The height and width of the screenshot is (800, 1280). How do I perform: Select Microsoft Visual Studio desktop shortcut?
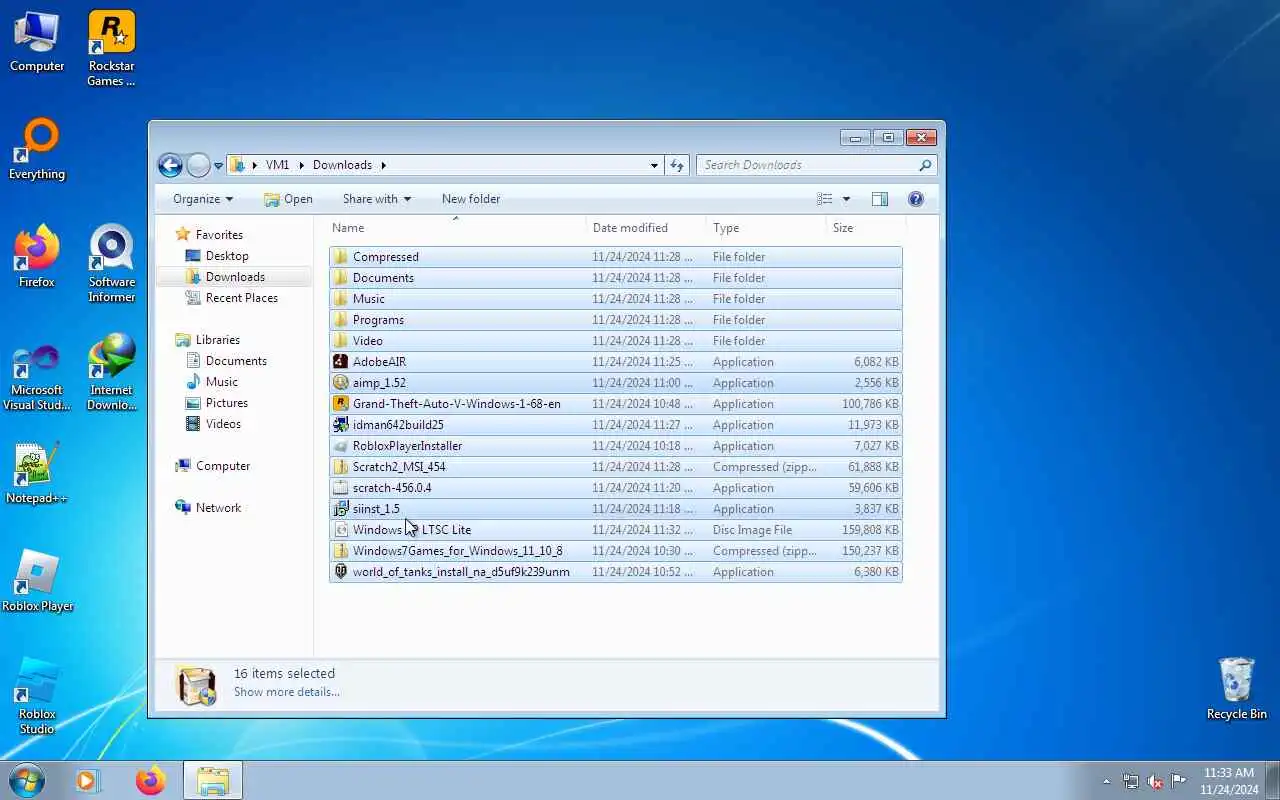pos(37,378)
